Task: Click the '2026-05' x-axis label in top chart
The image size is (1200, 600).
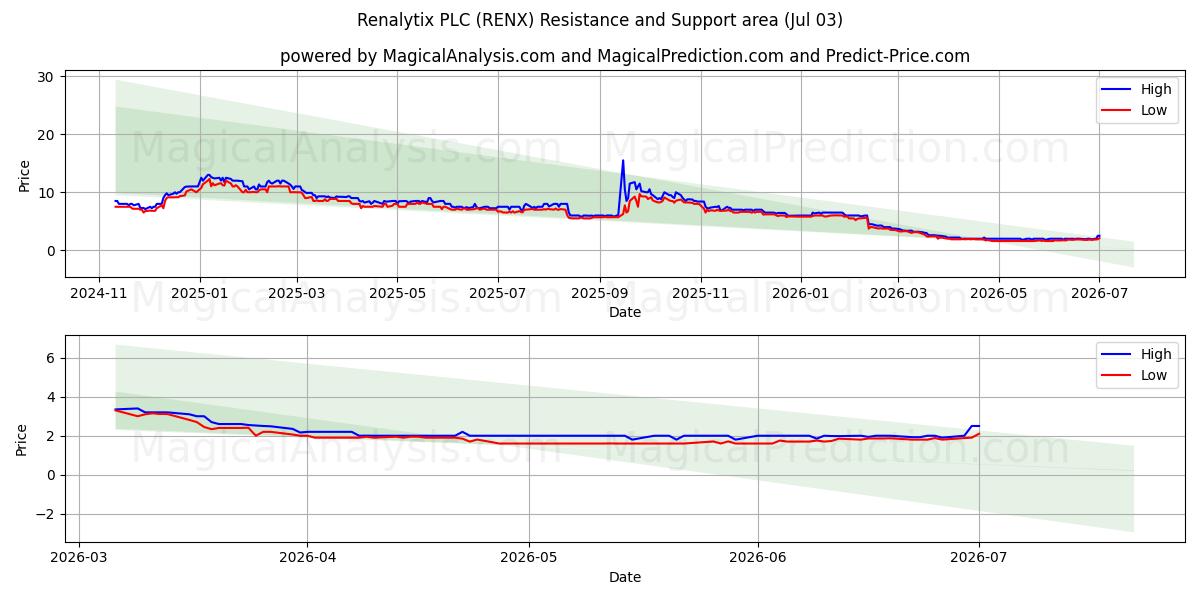Action: 998,294
